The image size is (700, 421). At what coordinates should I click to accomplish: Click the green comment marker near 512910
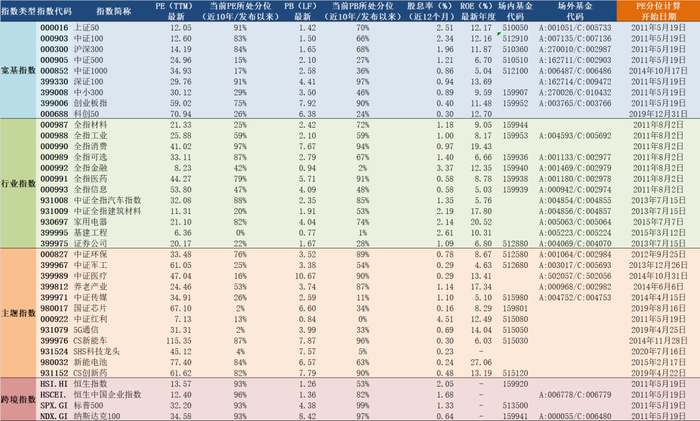499,34
